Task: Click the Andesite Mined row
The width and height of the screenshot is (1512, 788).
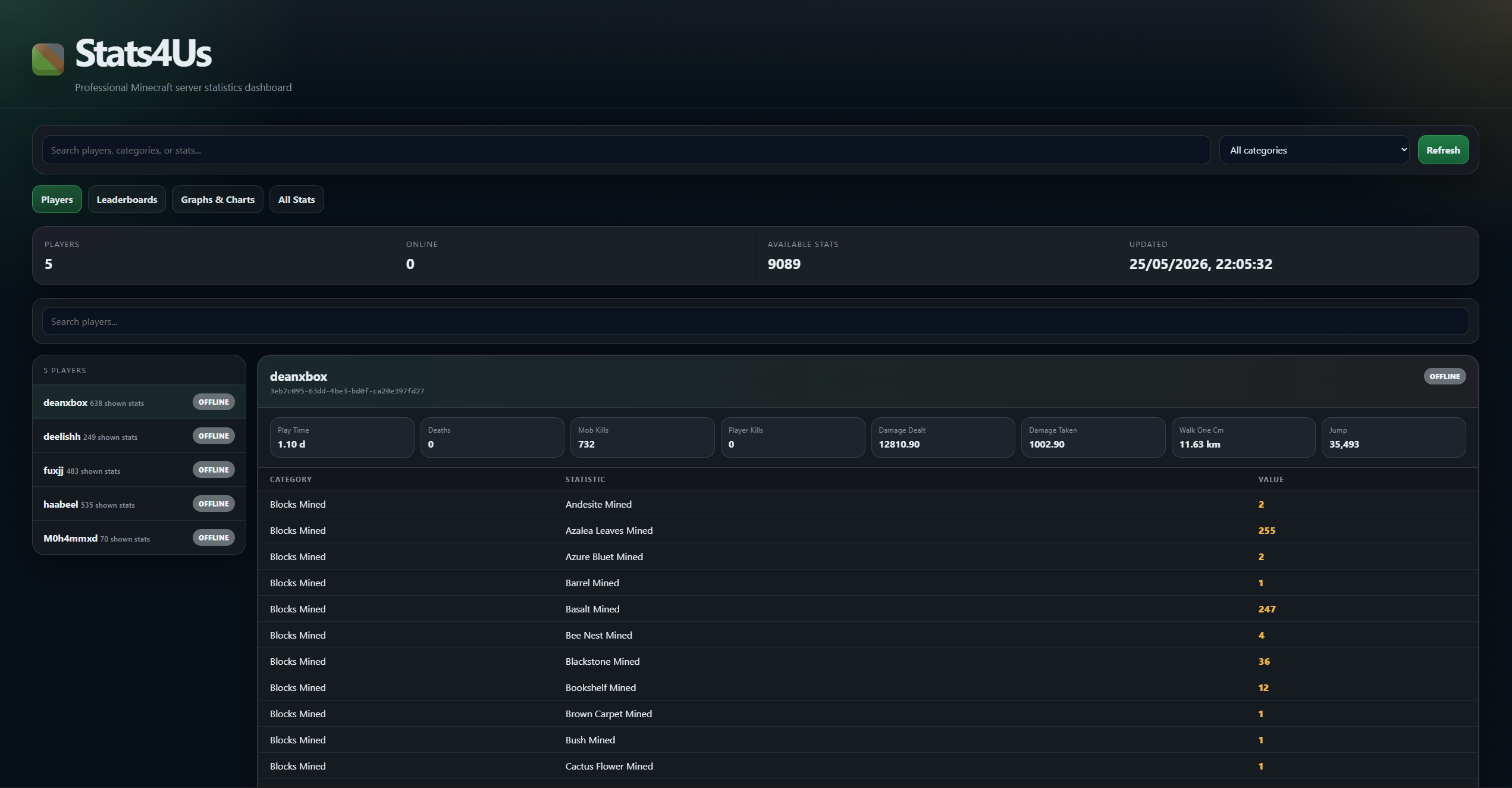Action: (868, 504)
